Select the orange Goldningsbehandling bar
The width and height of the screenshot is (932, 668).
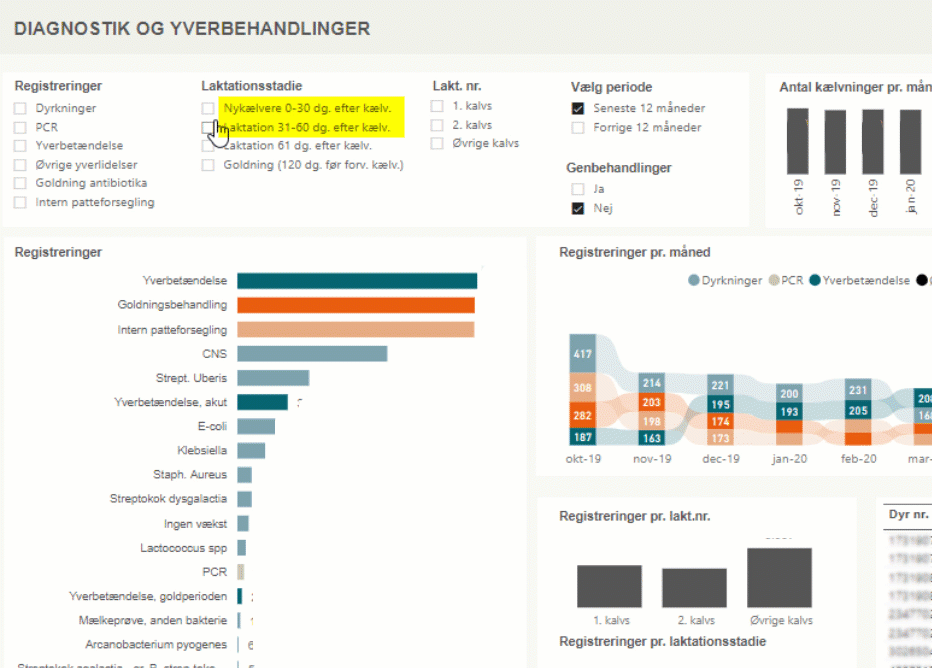[355, 305]
